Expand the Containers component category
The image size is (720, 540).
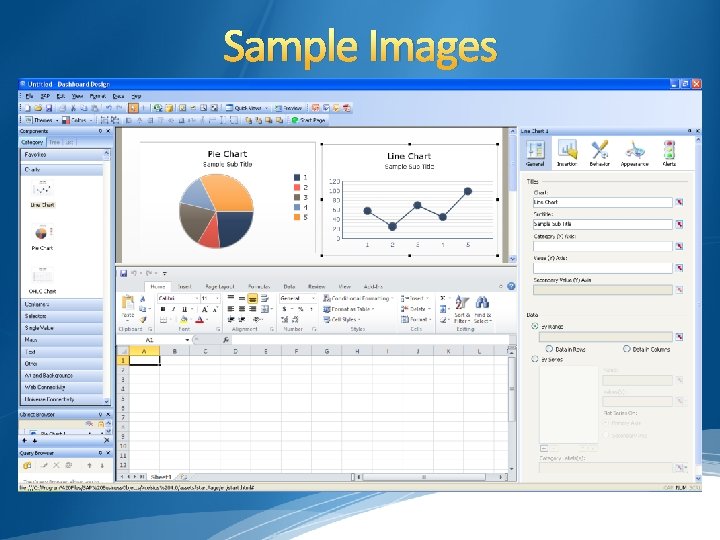[x=62, y=304]
